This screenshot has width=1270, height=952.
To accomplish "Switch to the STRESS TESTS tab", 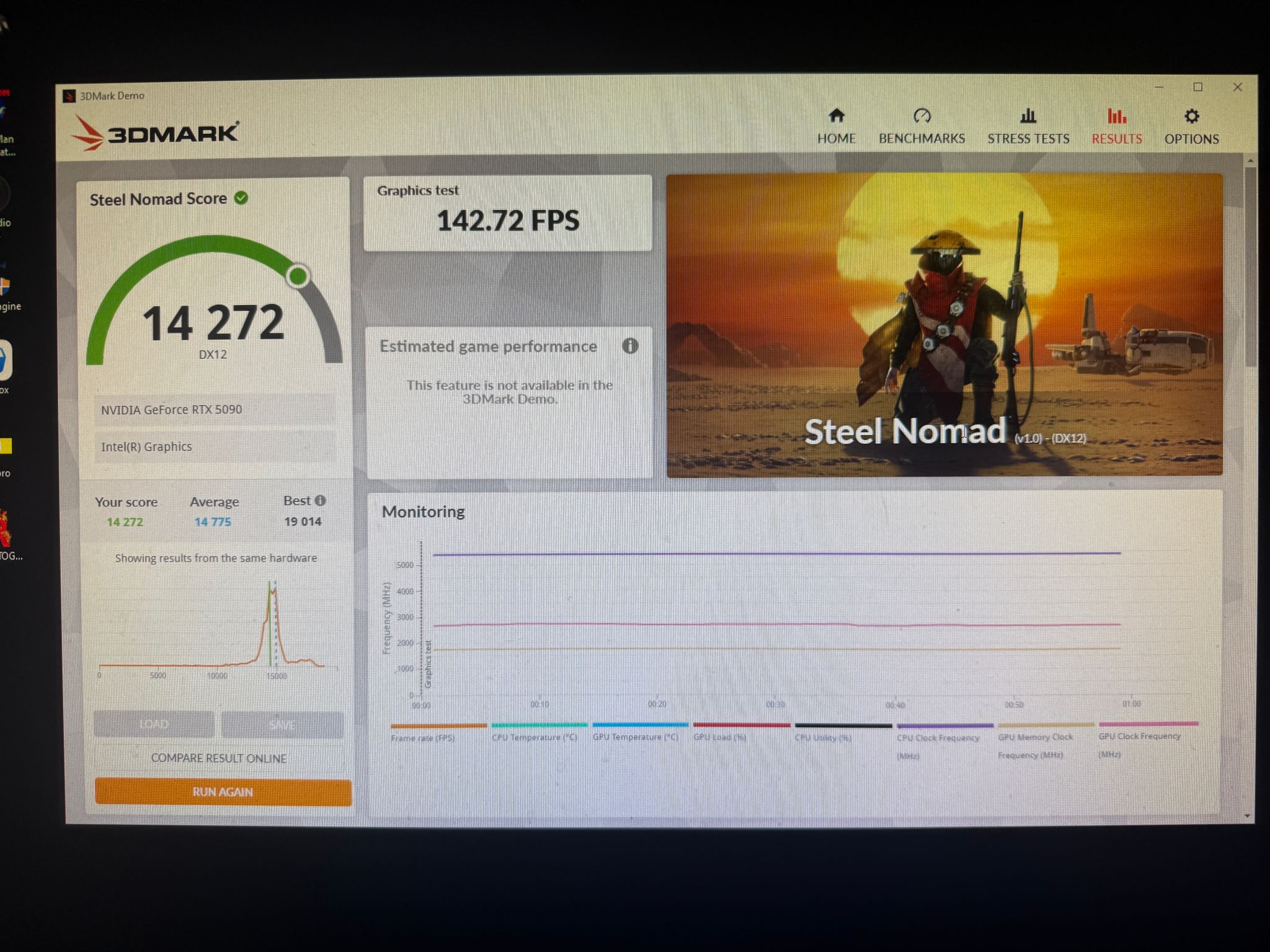I will click(x=1028, y=126).
